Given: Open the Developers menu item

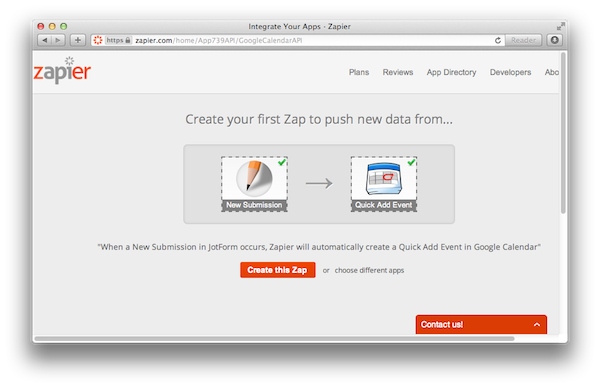Looking at the screenshot, I should pos(510,72).
